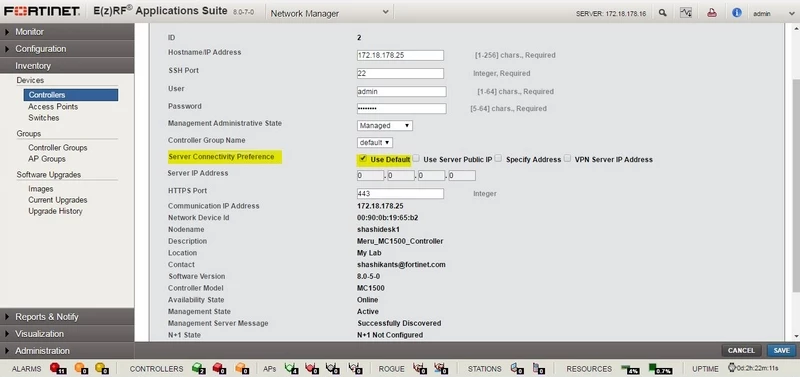This screenshot has height=377, width=800.
Task: Click the red critical alarms icon showing 11
Action: coord(57,368)
